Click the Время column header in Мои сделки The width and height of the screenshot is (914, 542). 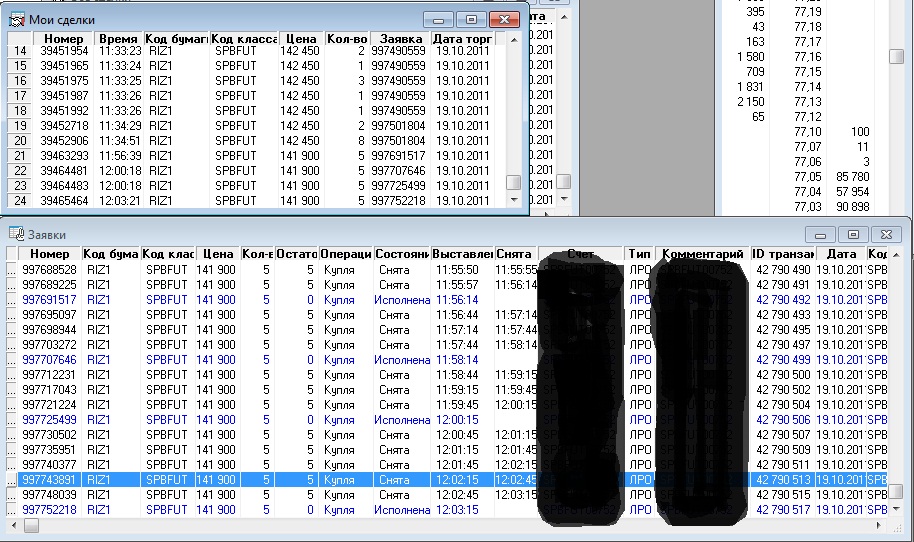119,38
